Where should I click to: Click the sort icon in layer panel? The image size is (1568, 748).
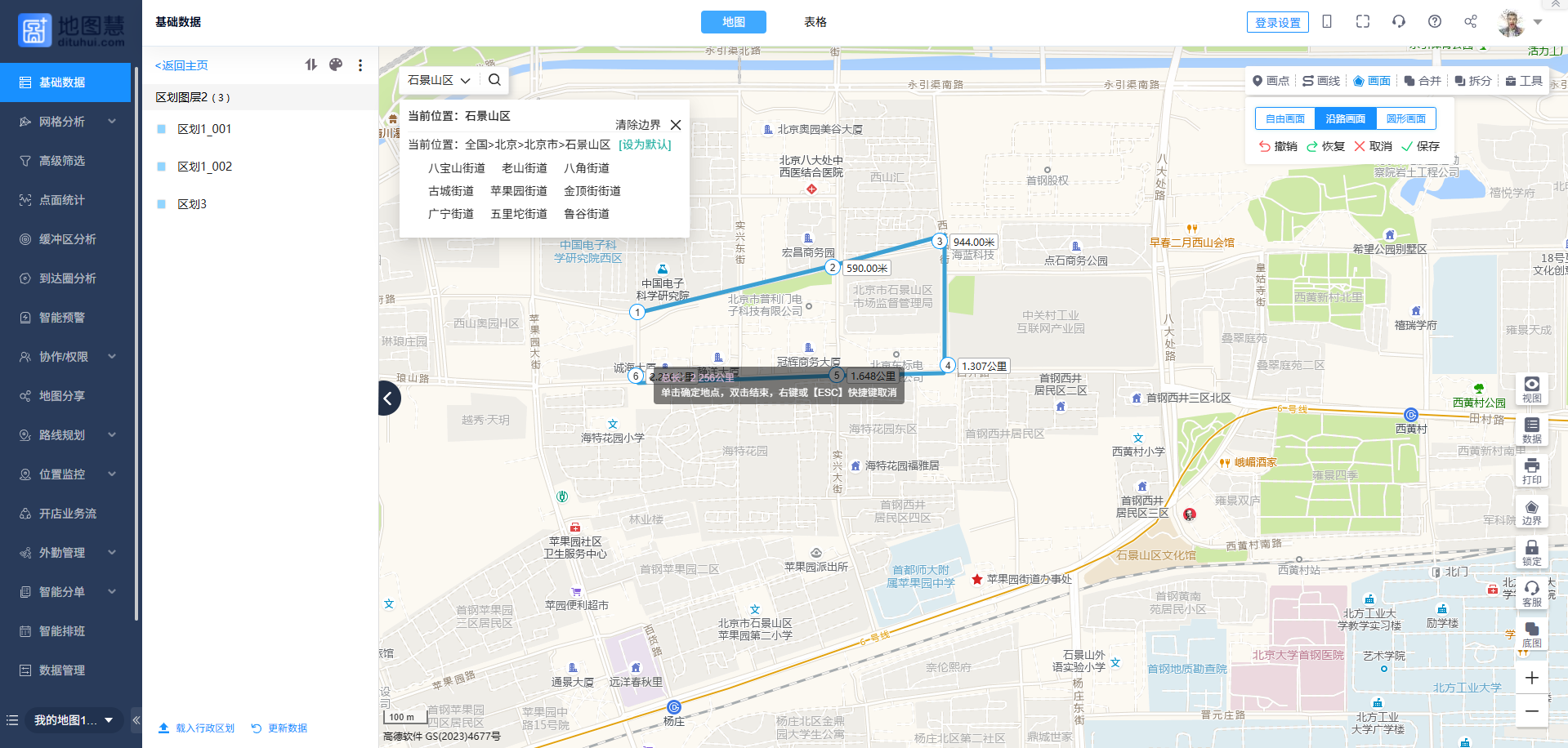[311, 65]
